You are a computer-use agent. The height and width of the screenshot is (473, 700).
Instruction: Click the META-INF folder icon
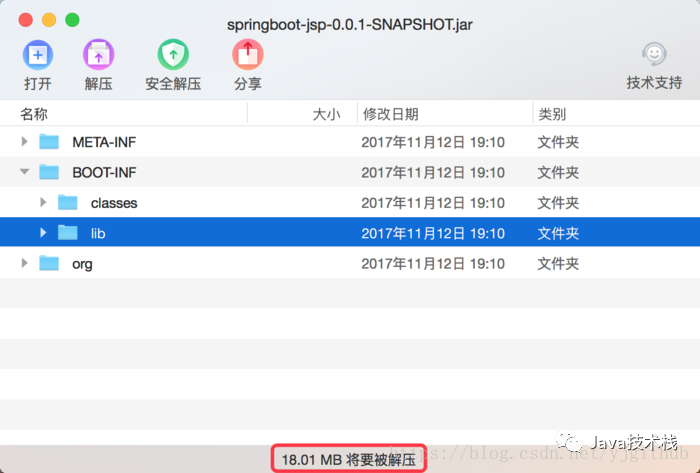(49, 142)
